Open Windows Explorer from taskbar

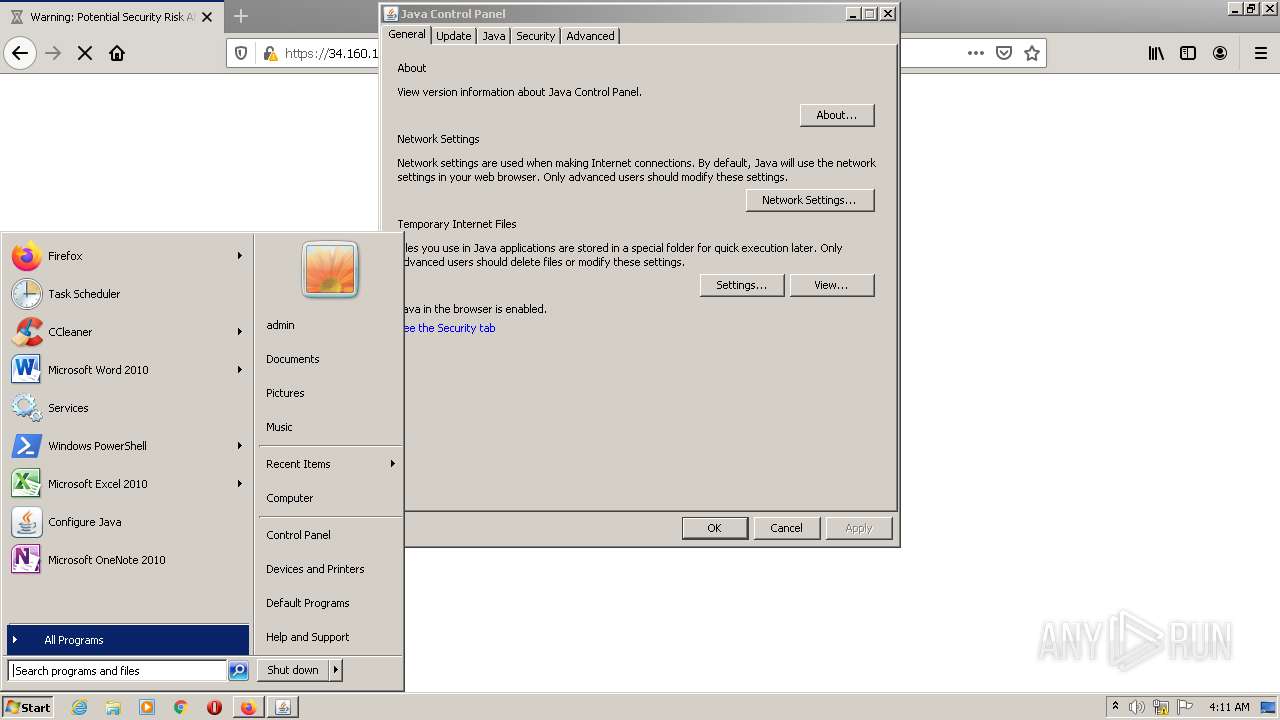pyautogui.click(x=113, y=707)
